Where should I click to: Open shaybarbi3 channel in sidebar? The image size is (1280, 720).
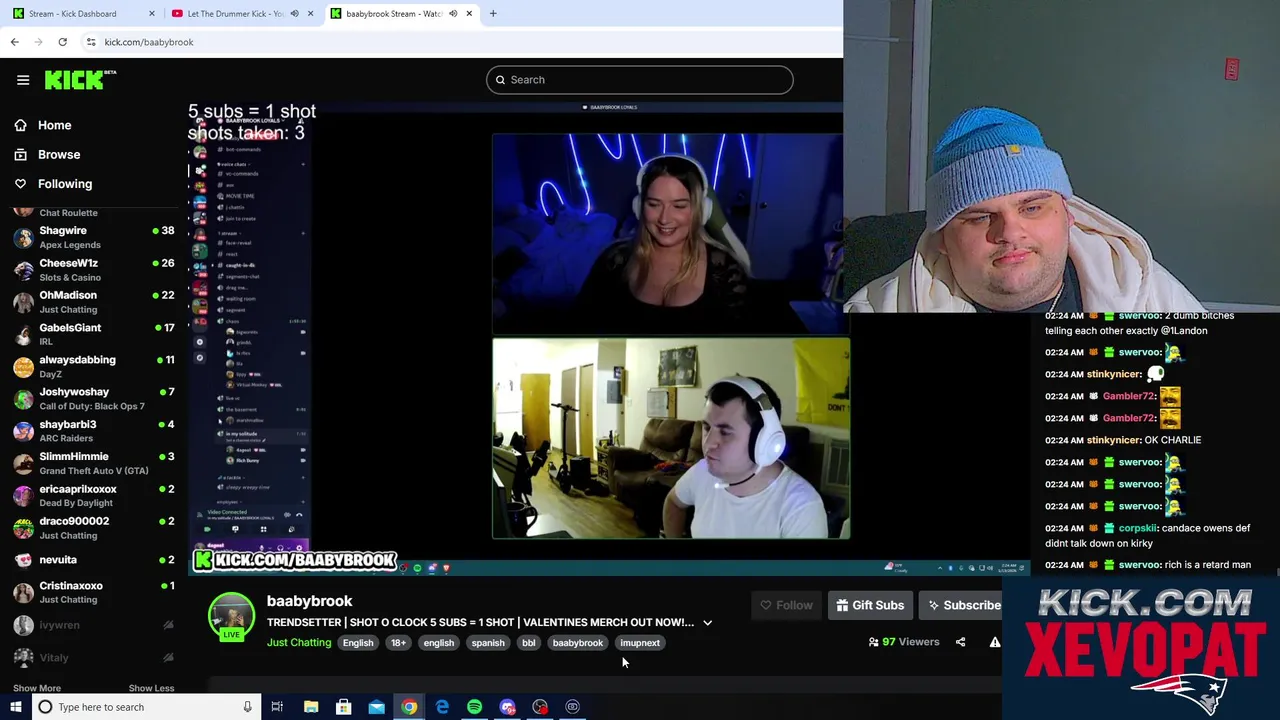tap(92, 431)
